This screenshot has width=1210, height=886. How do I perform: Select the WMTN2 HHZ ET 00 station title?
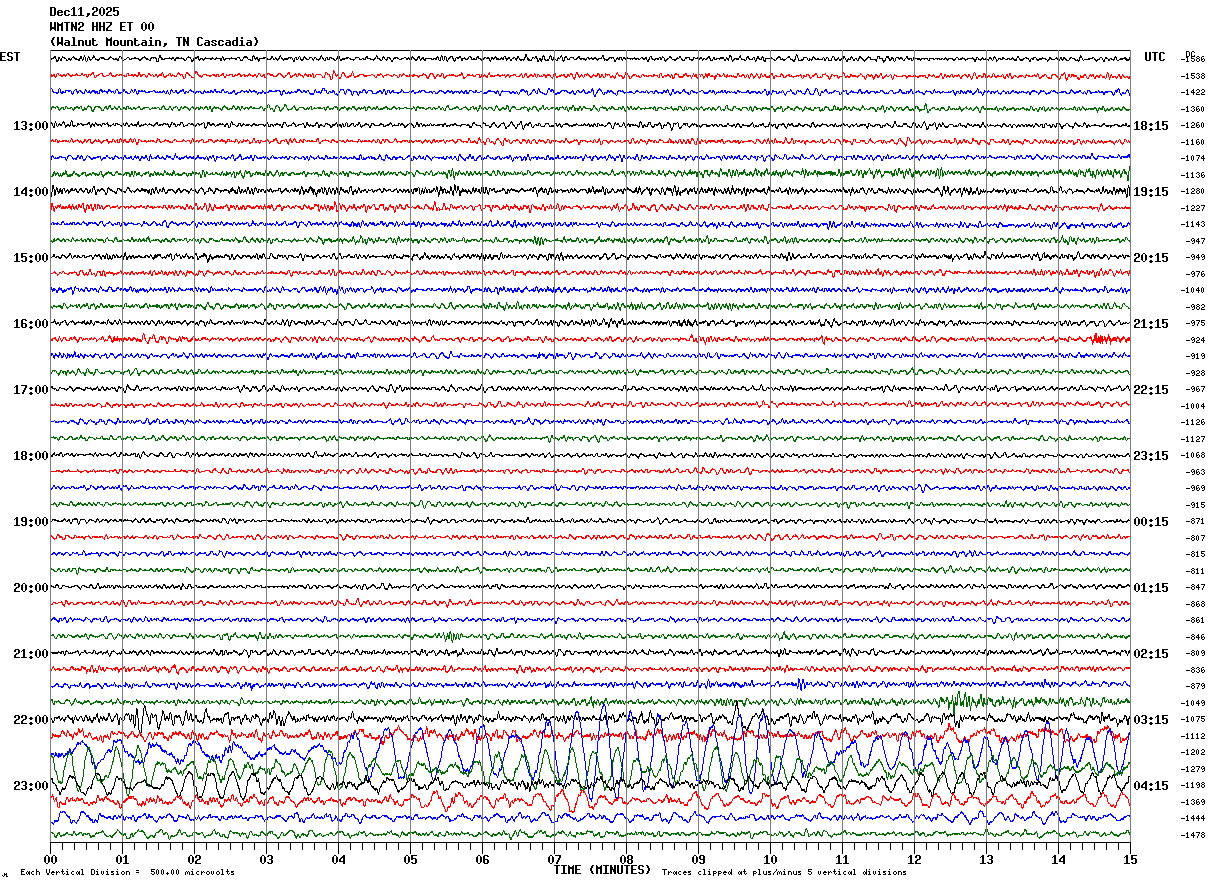click(102, 27)
